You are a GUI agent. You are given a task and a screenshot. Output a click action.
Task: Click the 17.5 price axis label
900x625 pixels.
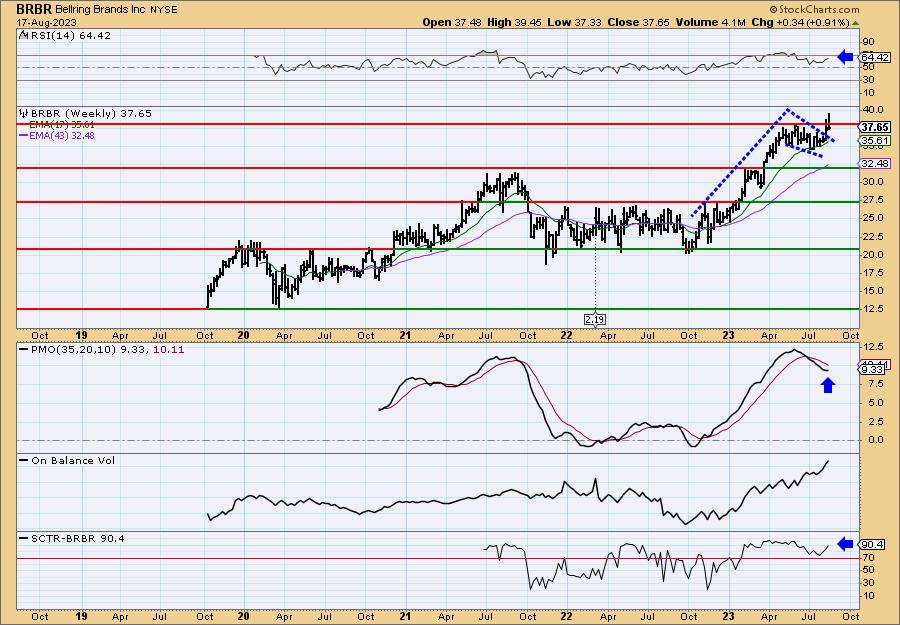point(872,273)
